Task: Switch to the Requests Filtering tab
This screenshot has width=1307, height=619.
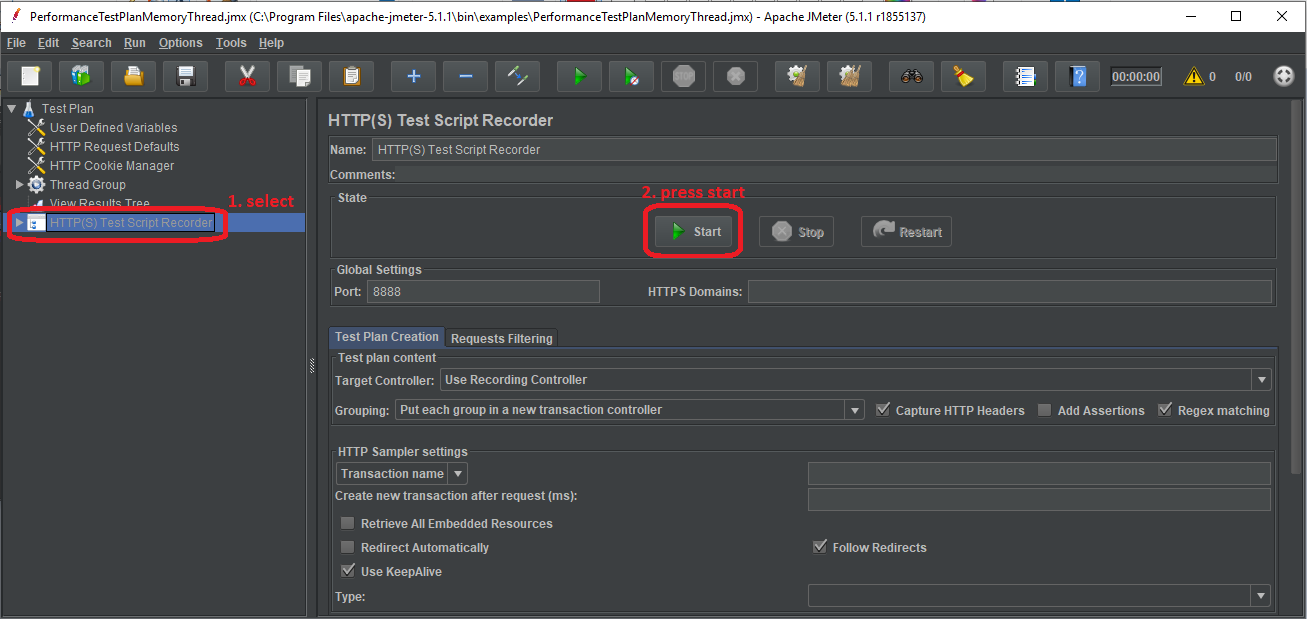Action: click(501, 338)
